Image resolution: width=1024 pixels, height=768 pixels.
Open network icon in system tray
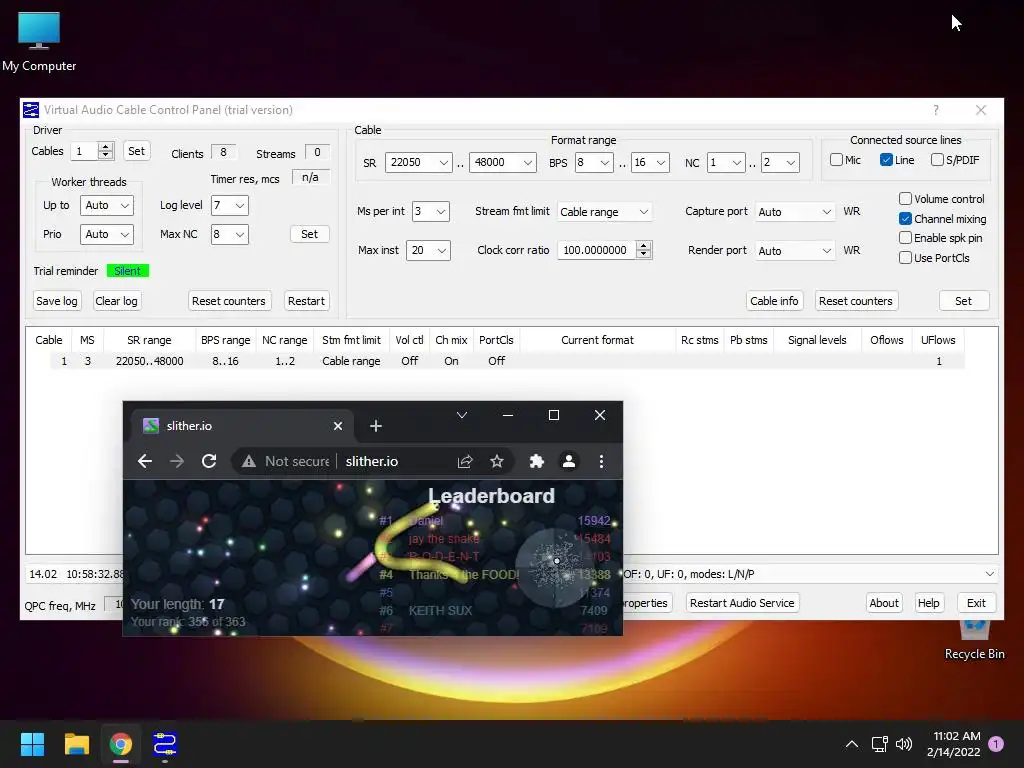[x=879, y=744]
